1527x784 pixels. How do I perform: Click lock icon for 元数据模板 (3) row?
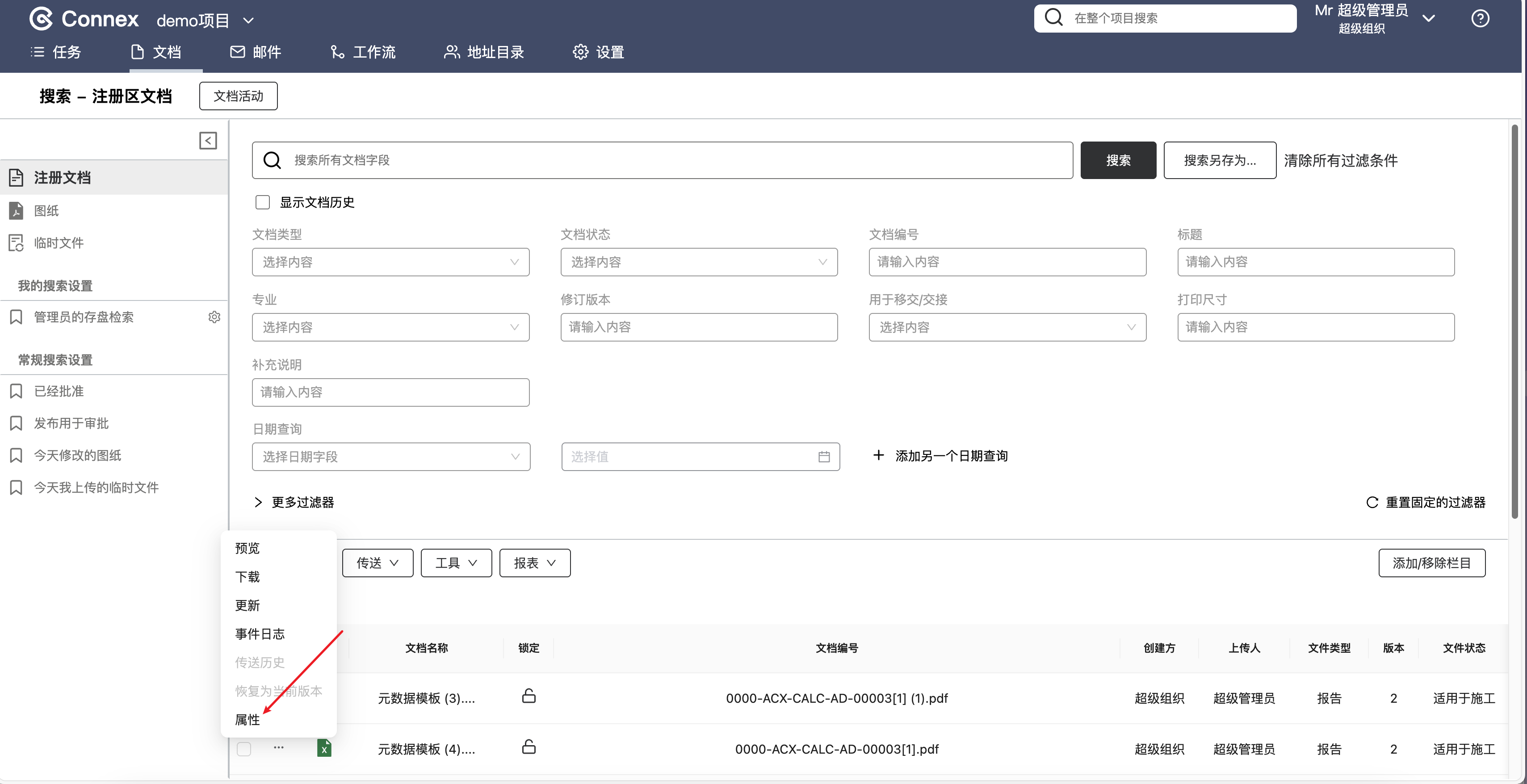coord(528,696)
